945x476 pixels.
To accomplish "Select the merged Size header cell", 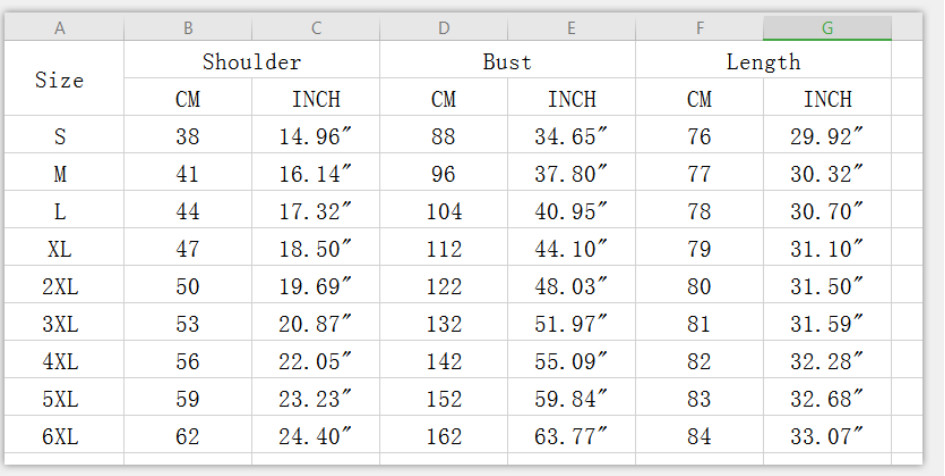I will (60, 80).
